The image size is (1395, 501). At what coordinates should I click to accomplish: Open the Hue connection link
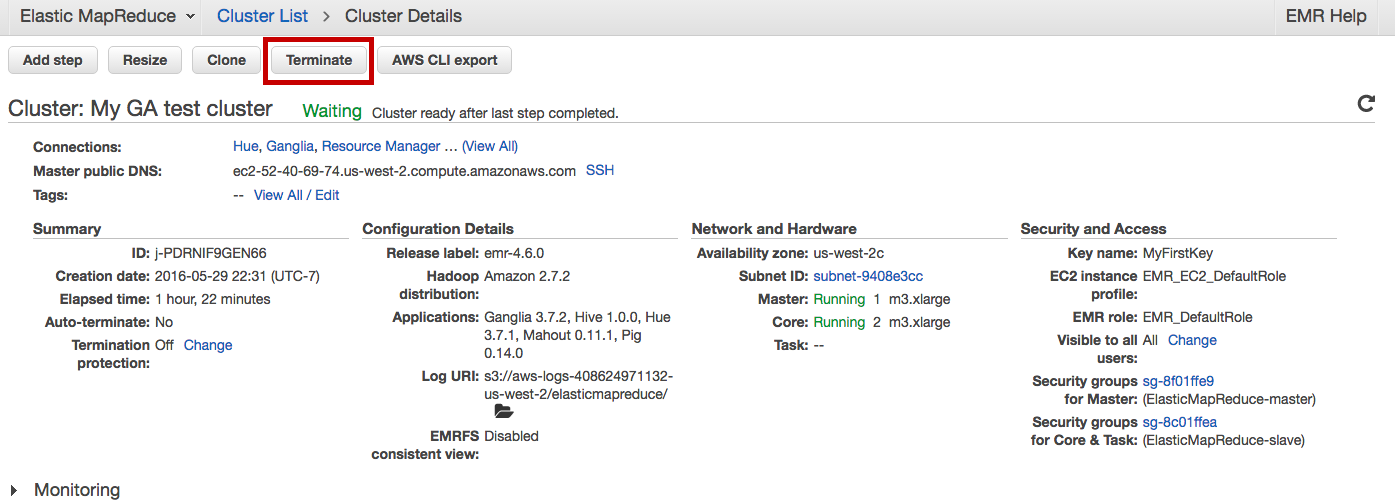pyautogui.click(x=246, y=146)
